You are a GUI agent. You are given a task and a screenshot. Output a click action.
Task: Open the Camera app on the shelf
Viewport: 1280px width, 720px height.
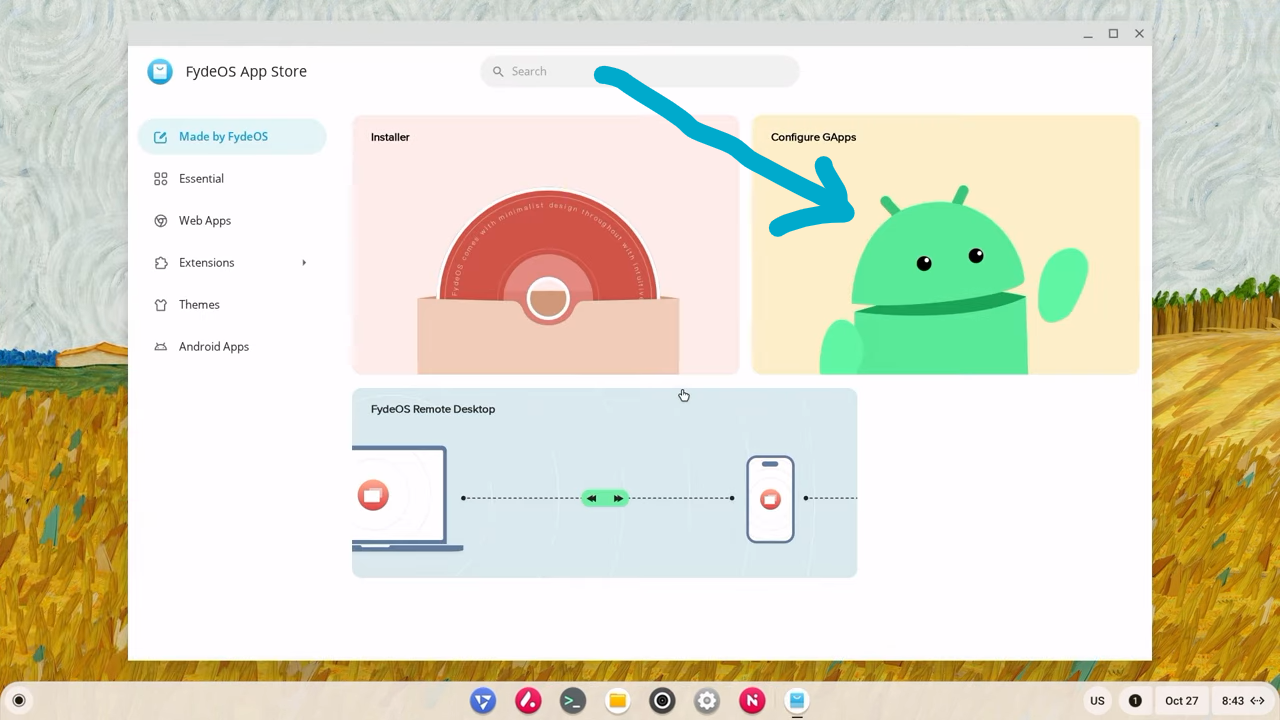pyautogui.click(x=662, y=701)
